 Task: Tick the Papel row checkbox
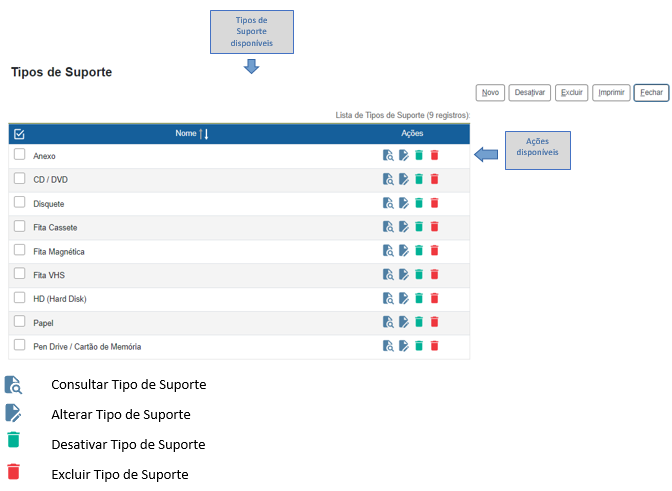pyautogui.click(x=19, y=321)
